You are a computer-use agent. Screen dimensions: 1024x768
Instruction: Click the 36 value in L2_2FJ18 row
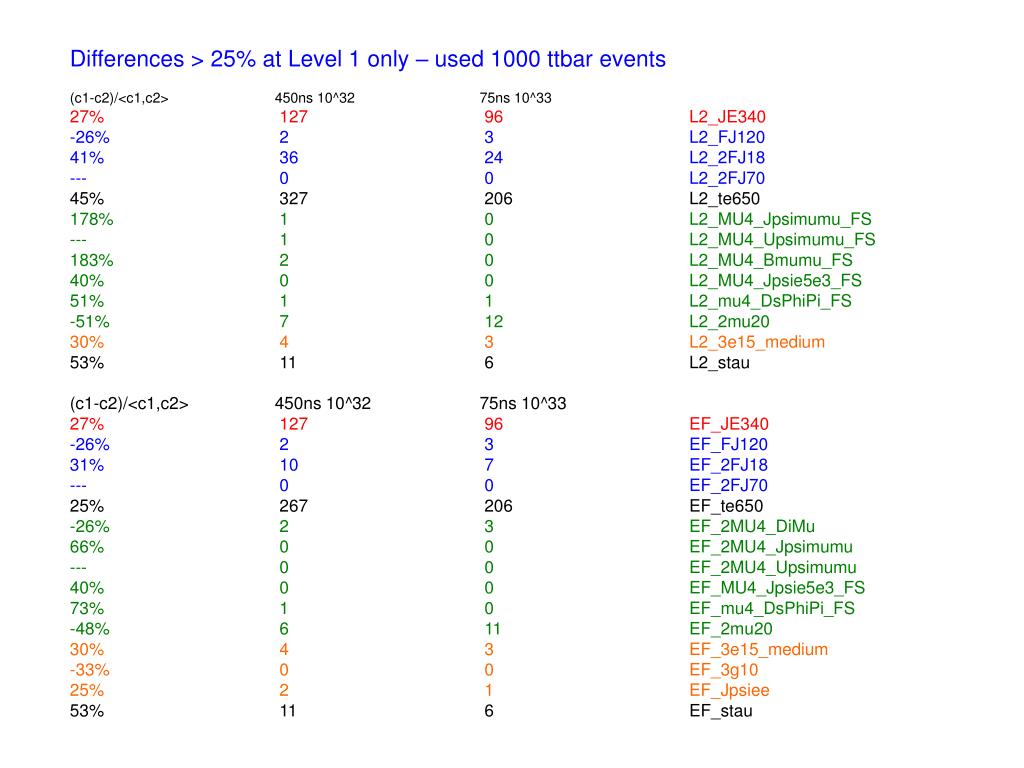[289, 157]
